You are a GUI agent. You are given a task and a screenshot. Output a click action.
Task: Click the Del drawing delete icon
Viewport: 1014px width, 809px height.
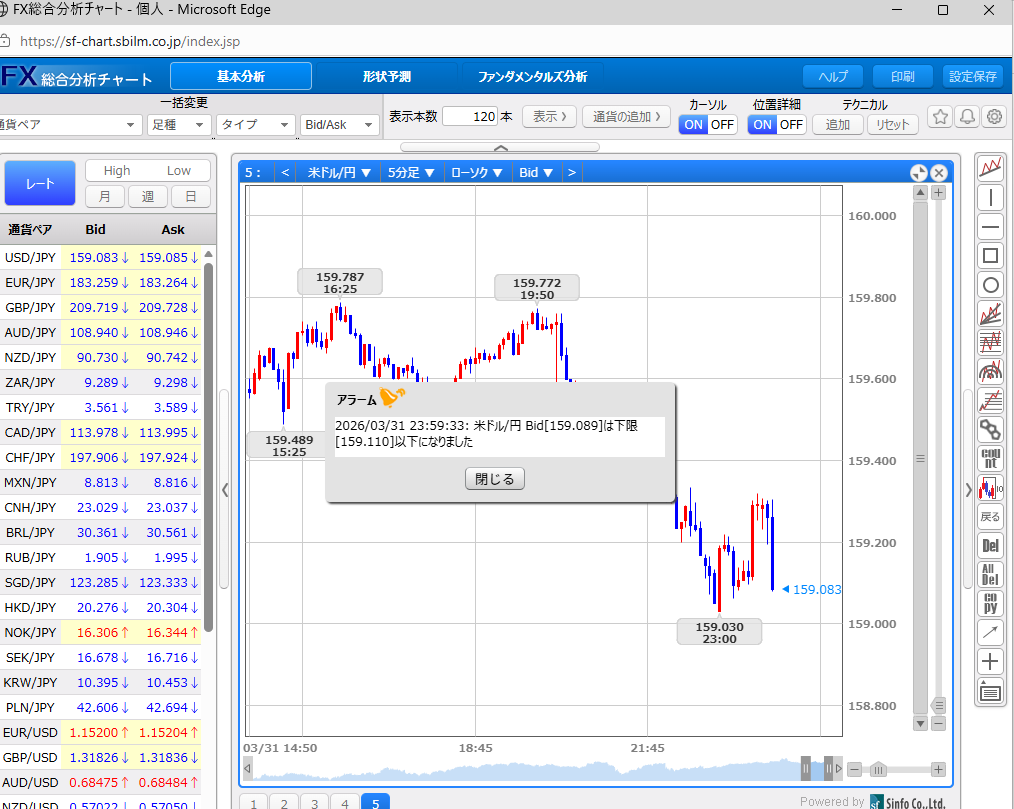tap(990, 546)
